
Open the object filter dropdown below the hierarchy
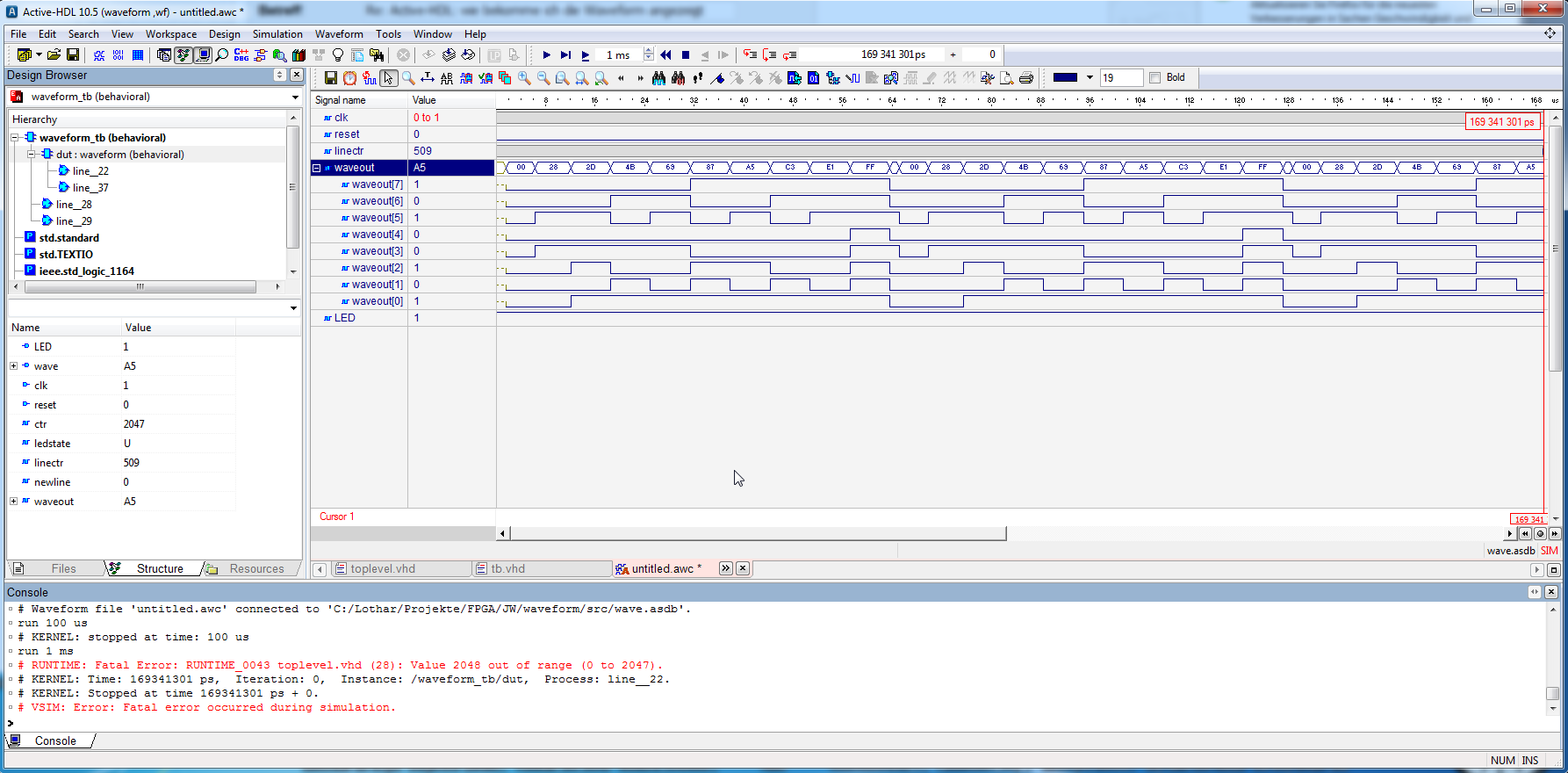tap(293, 308)
